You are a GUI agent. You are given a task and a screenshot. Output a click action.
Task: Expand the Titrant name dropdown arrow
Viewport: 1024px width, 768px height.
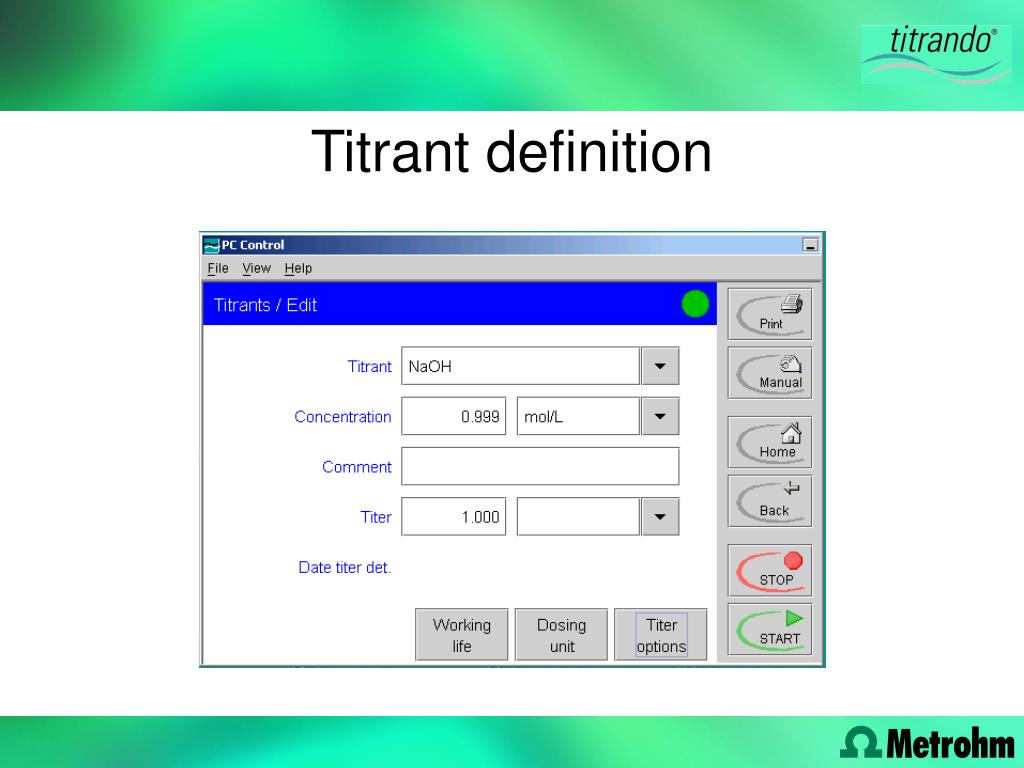click(x=660, y=366)
